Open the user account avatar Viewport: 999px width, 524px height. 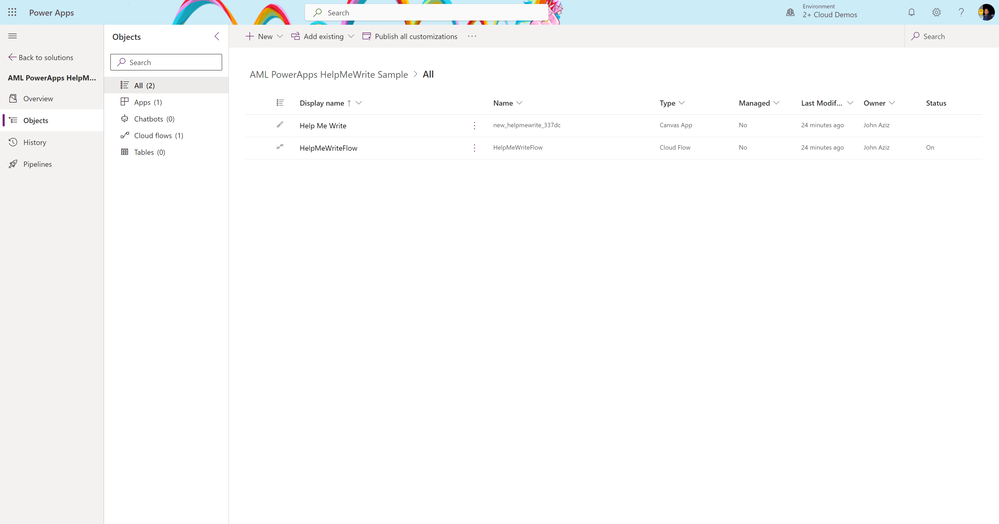(986, 12)
